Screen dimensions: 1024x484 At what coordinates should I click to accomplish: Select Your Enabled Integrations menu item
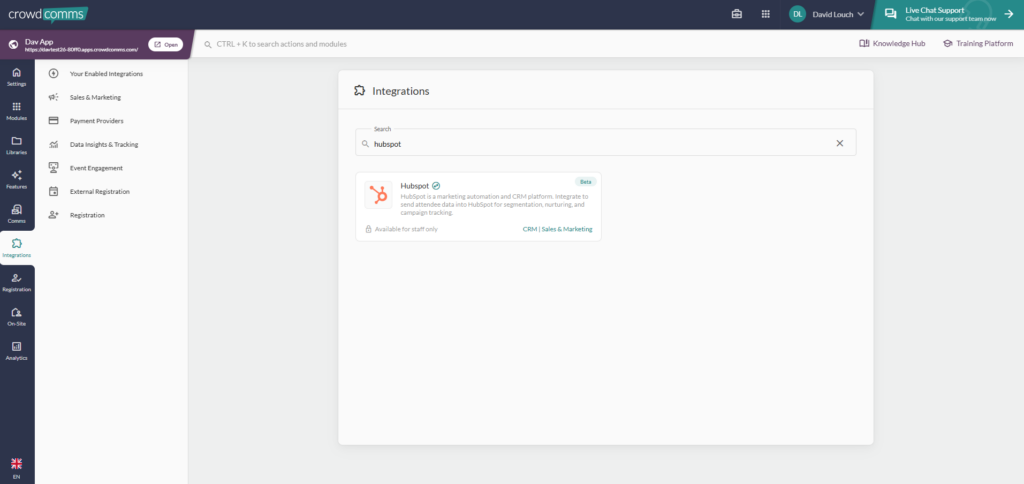pos(106,74)
